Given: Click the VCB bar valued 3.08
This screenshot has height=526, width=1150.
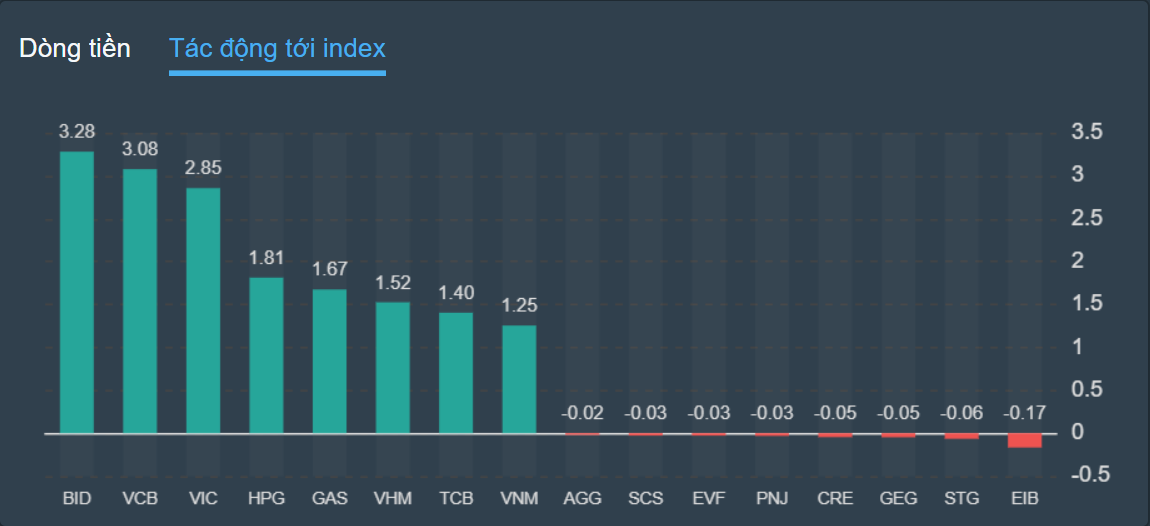Looking at the screenshot, I should pyautogui.click(x=140, y=300).
